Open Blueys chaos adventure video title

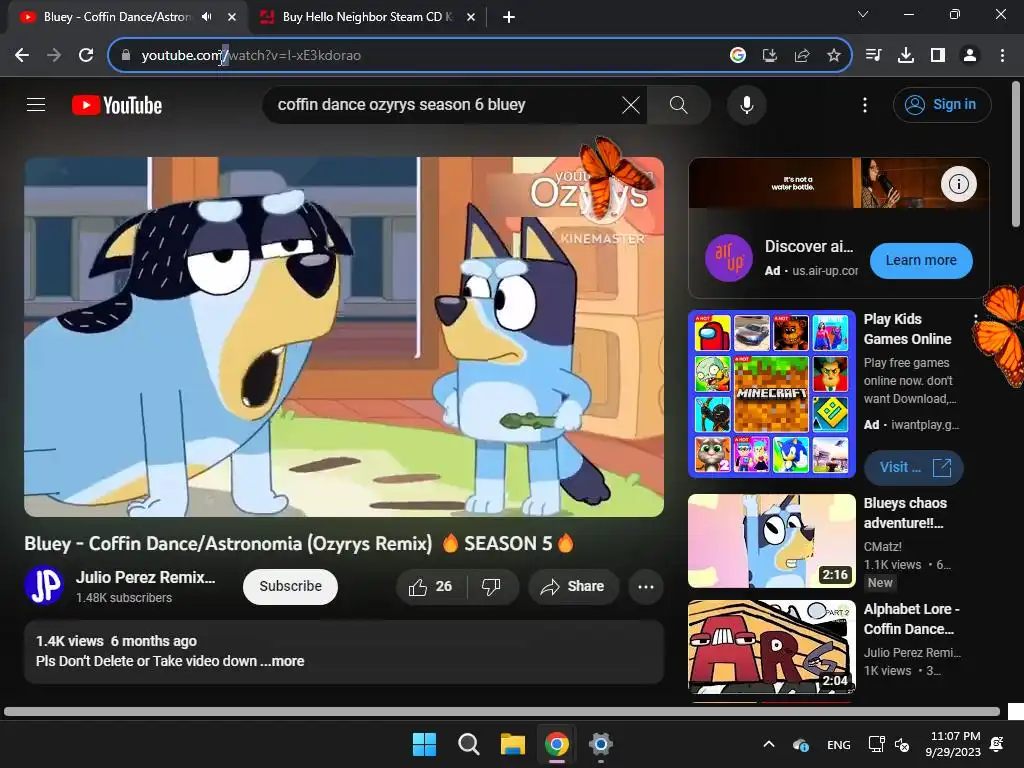(905, 513)
